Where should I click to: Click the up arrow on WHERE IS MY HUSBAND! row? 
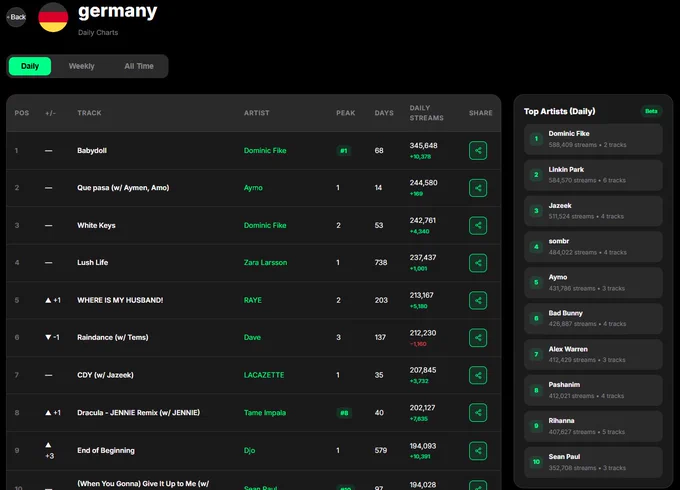point(48,300)
